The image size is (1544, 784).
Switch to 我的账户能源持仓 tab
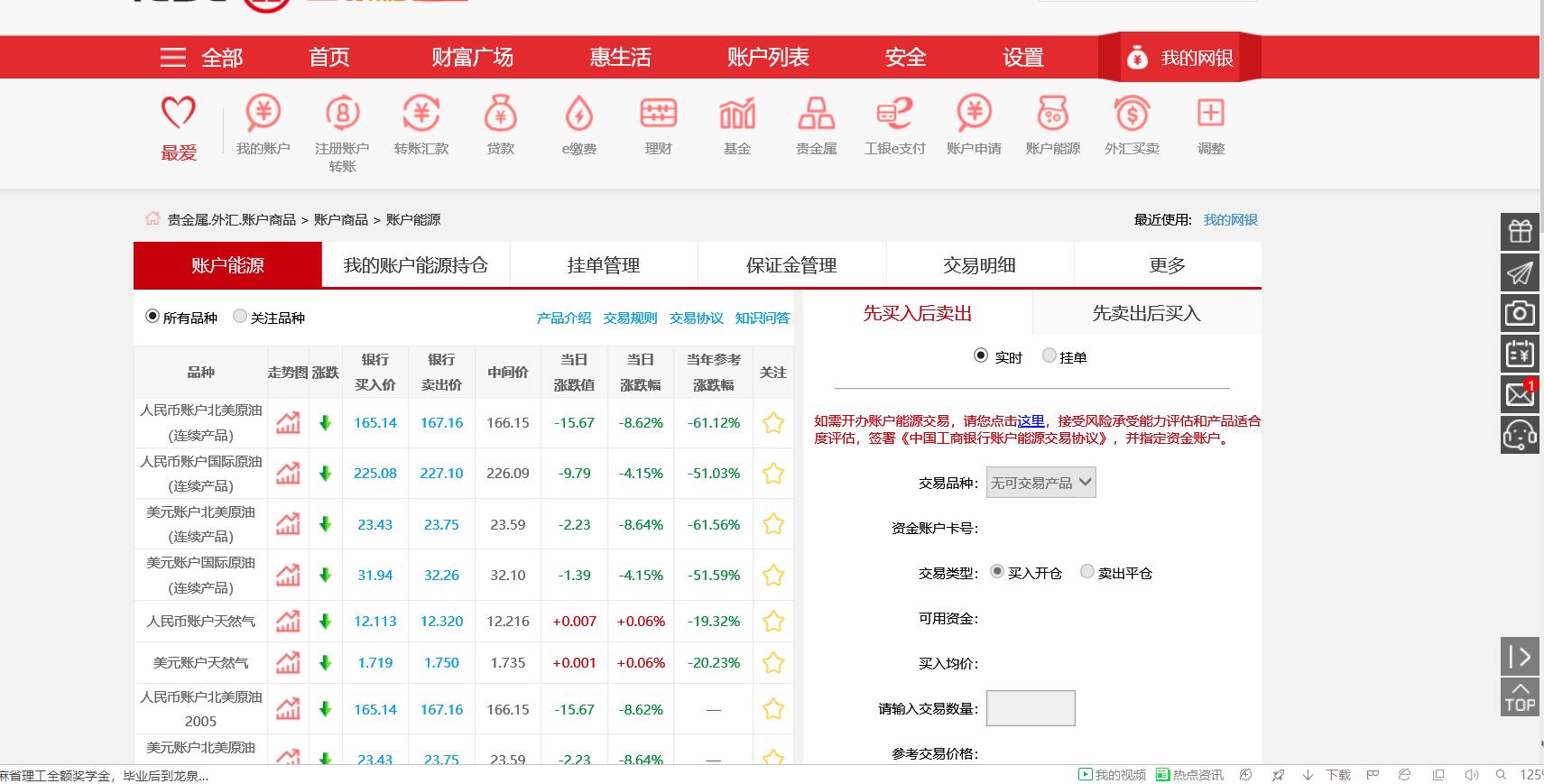click(x=415, y=265)
